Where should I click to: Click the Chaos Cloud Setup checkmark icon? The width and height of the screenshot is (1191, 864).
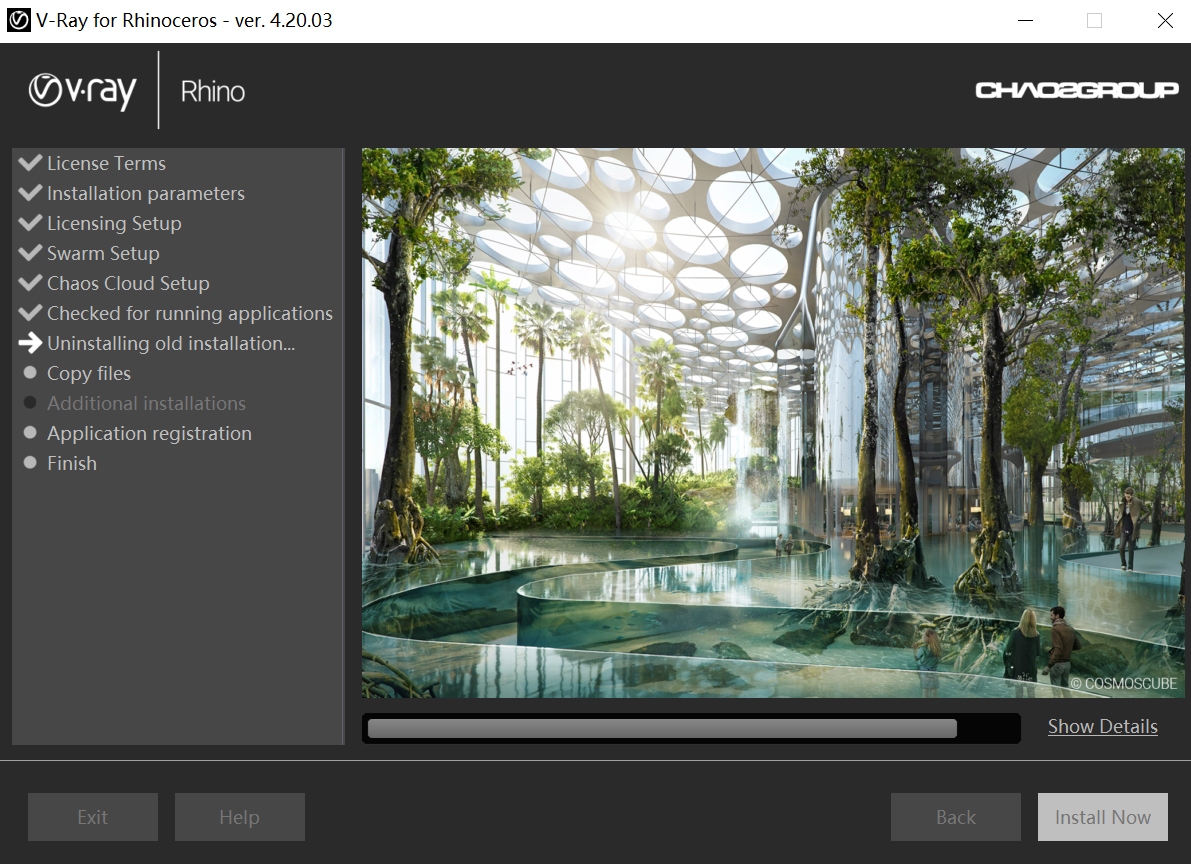click(x=30, y=283)
